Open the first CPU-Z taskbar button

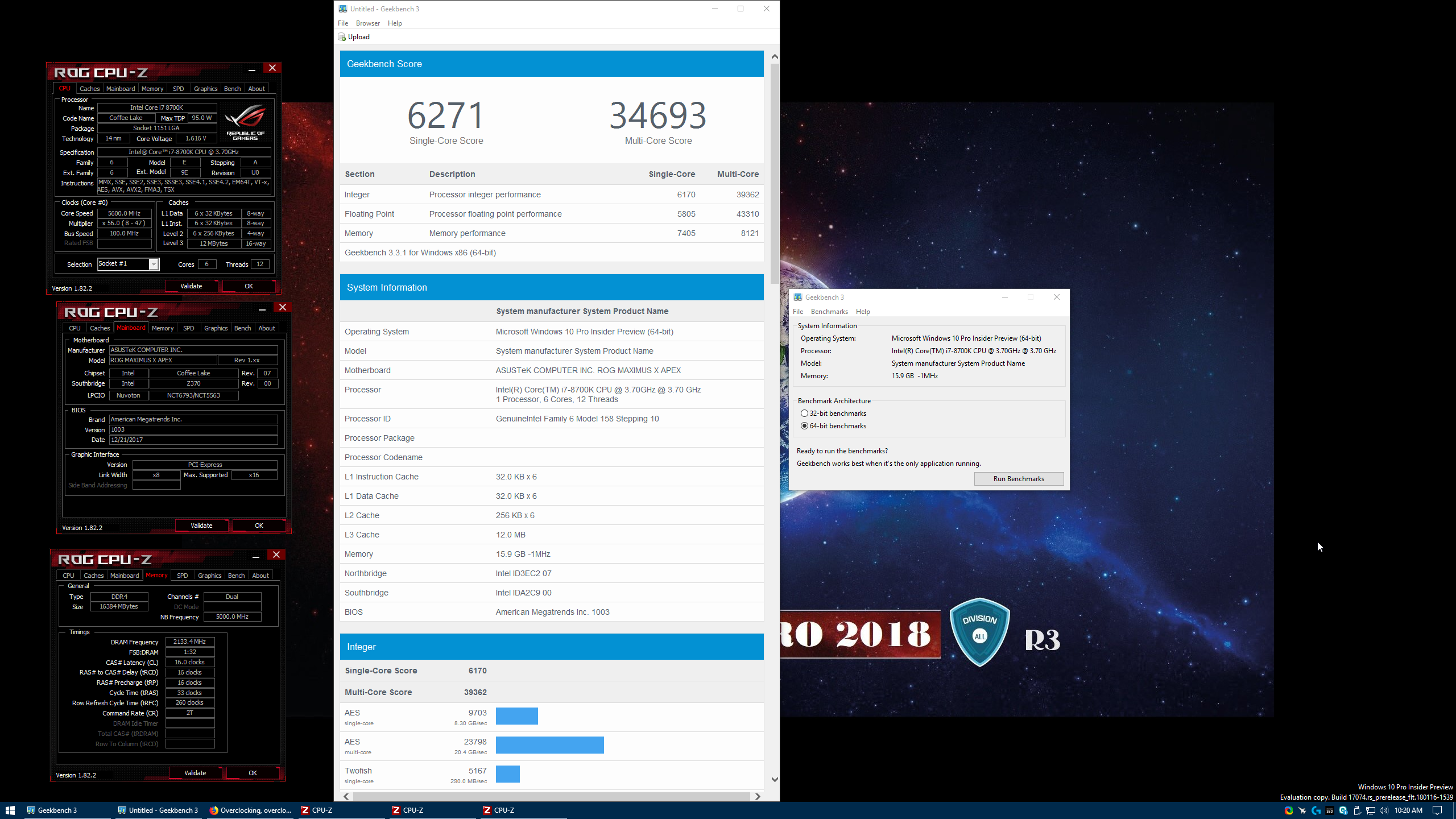[x=341, y=810]
